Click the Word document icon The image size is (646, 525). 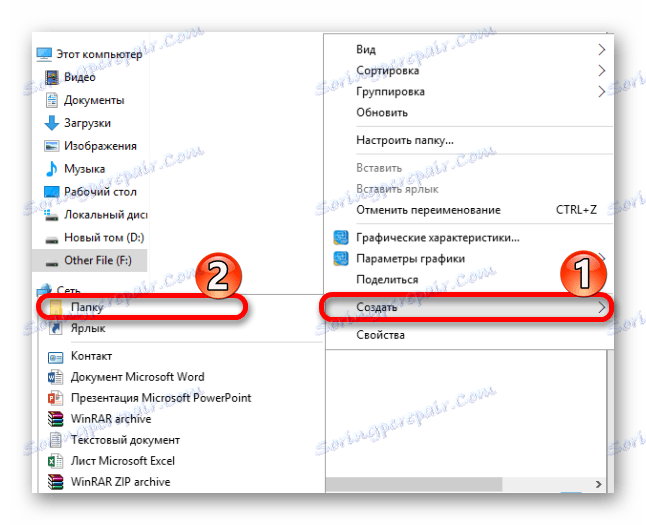[55, 377]
